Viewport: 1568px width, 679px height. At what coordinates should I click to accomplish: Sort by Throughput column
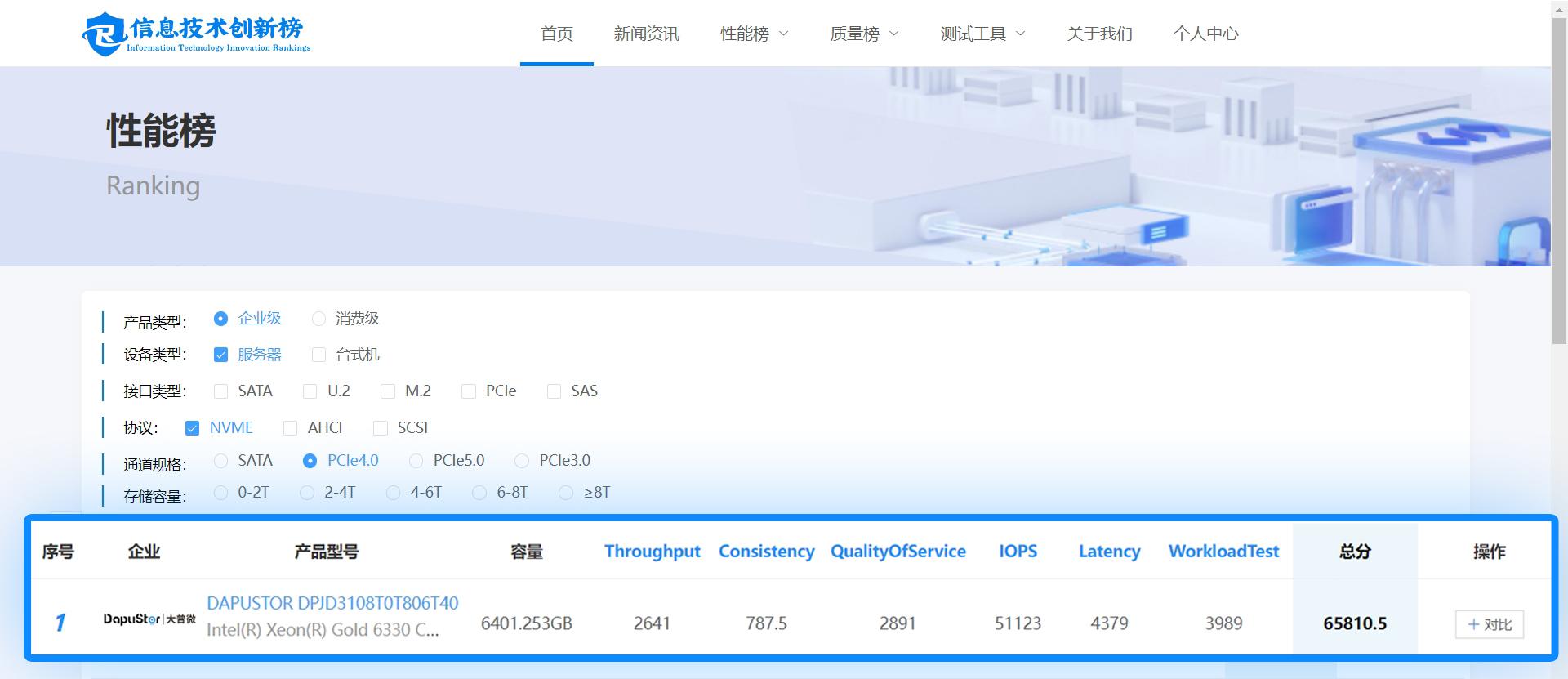653,552
